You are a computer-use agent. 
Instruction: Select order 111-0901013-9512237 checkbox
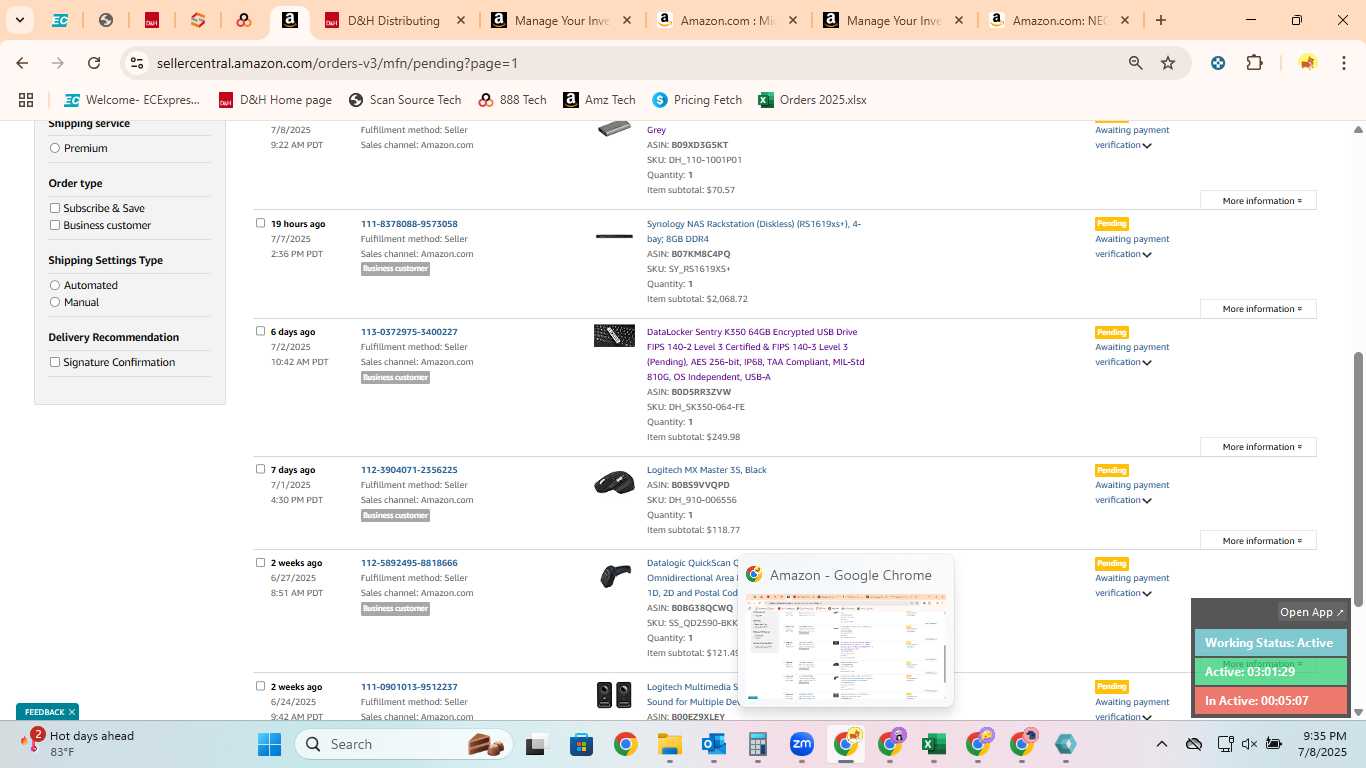click(x=260, y=686)
